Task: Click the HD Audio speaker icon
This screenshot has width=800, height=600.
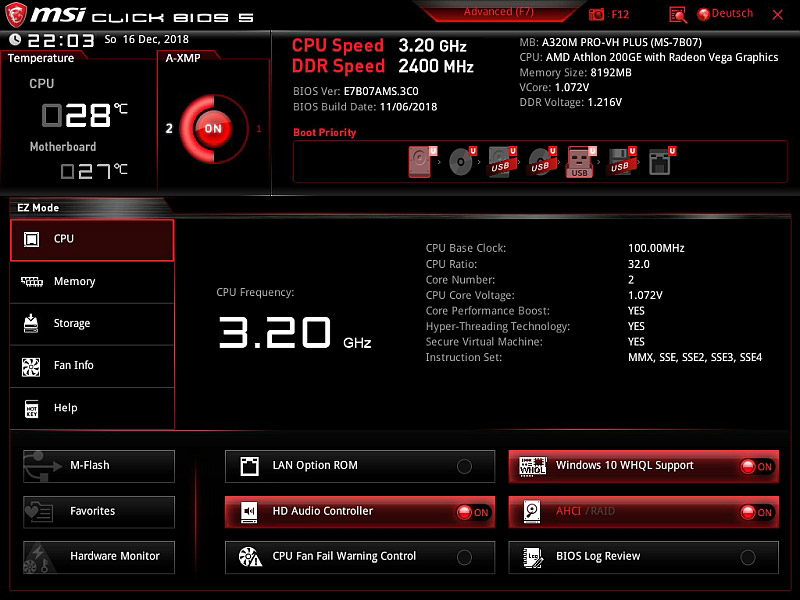Action: pyautogui.click(x=249, y=512)
